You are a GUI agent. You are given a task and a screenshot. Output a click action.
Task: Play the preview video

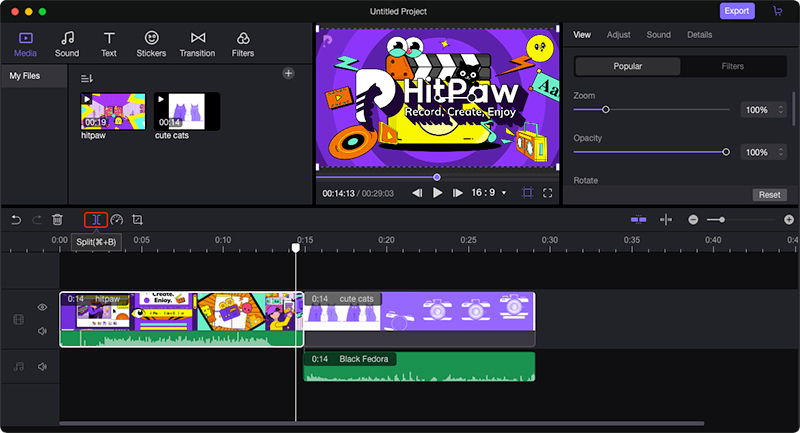[437, 193]
